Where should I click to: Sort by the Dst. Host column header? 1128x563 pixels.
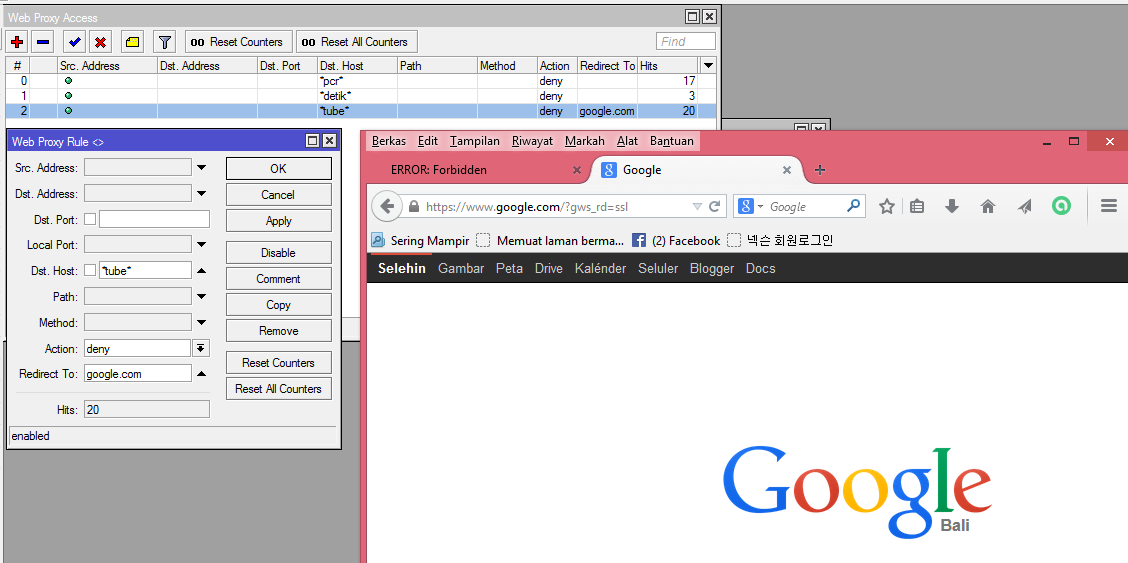pos(358,65)
